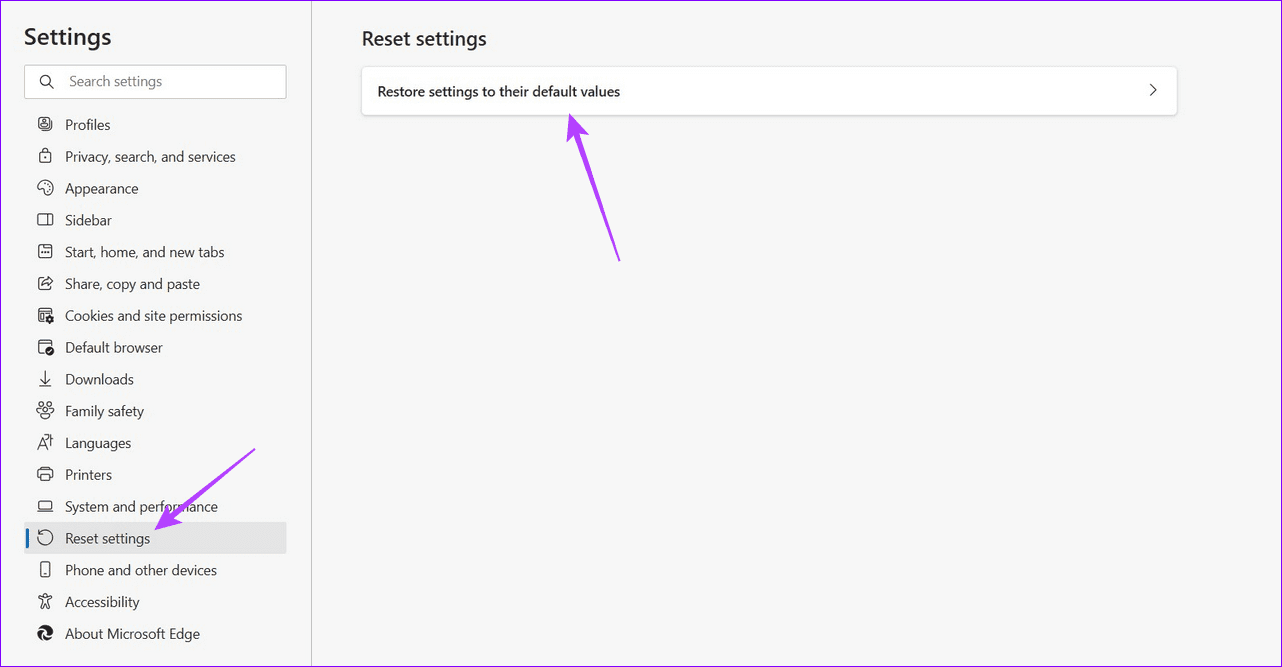
Task: Click the Profiles icon in the sidebar
Action: click(x=45, y=124)
